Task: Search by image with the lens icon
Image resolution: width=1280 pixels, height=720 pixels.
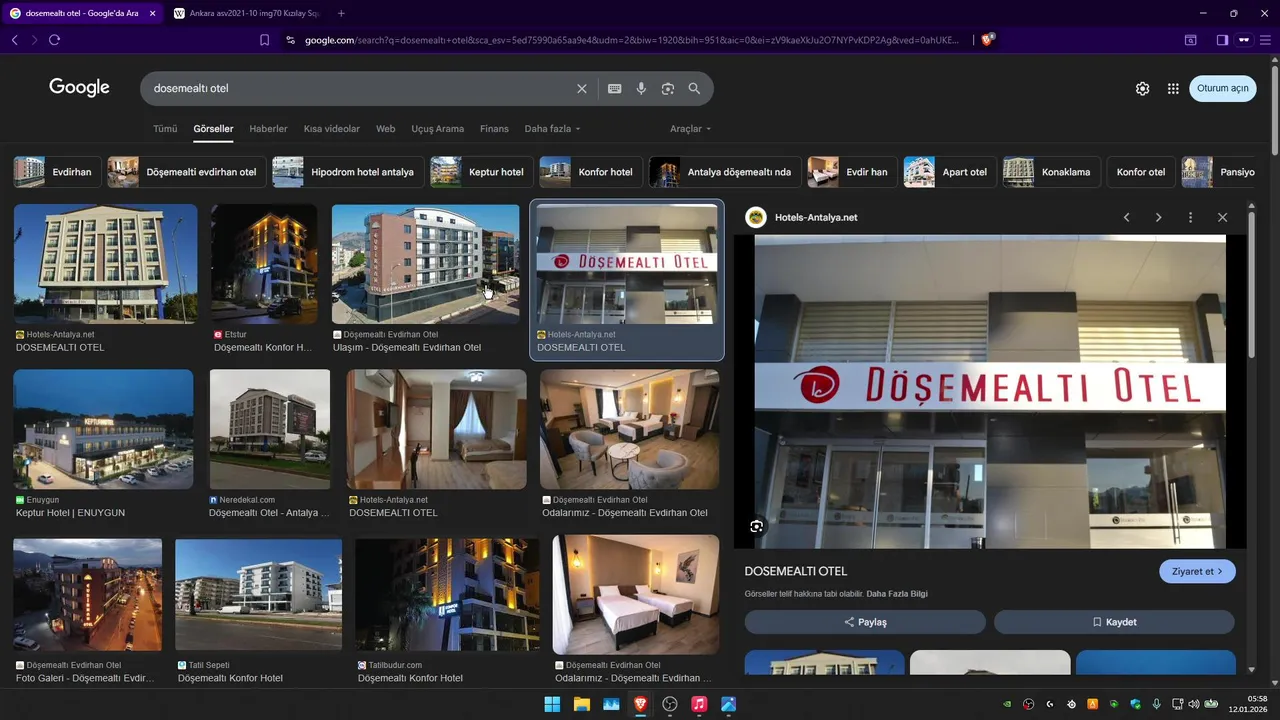Action: (668, 89)
